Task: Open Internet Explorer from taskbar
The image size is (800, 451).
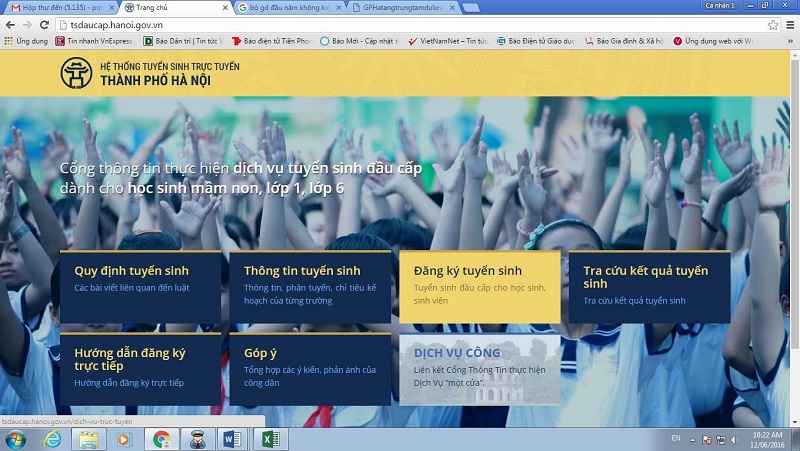Action: tap(52, 438)
